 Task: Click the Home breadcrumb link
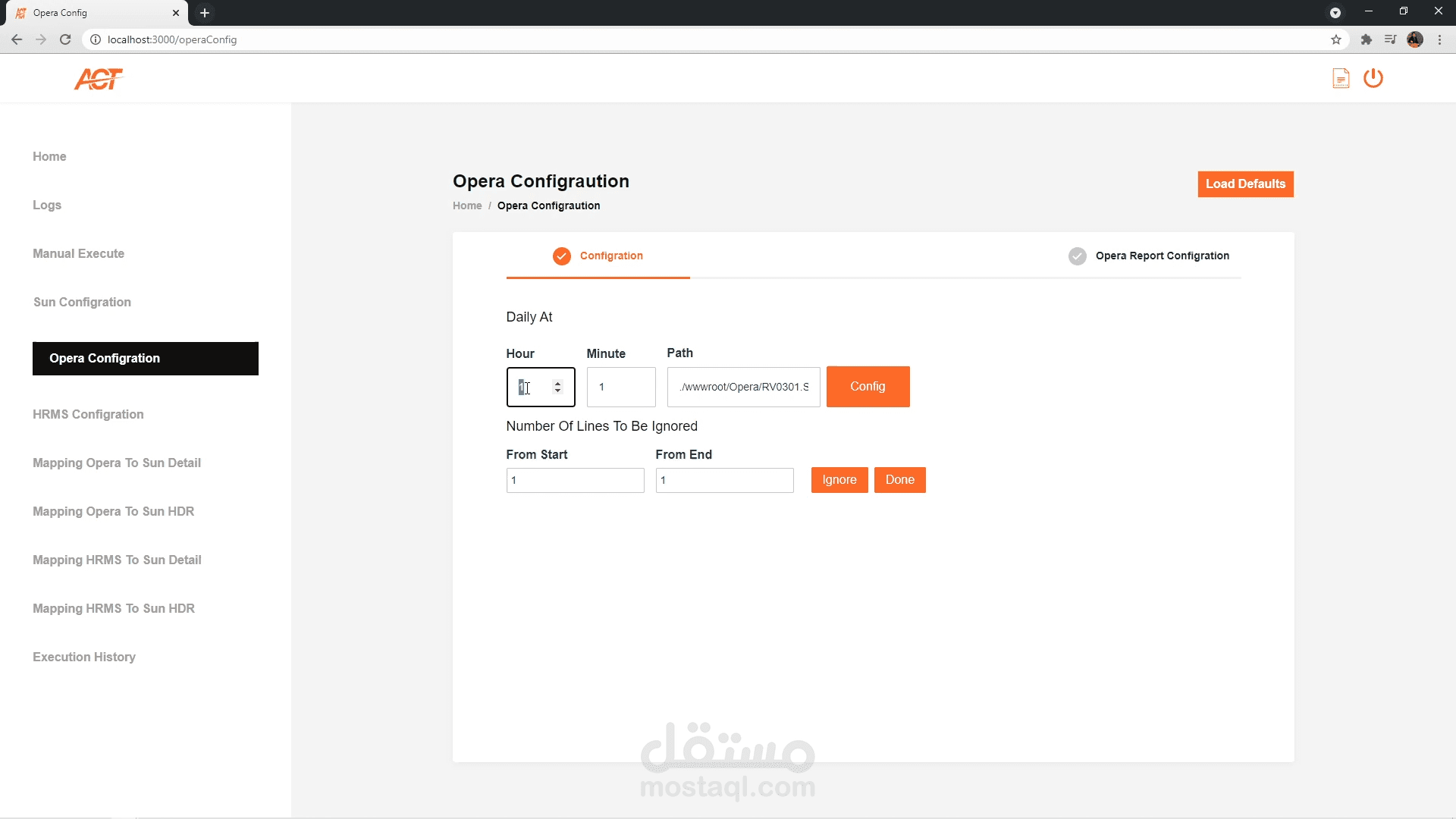[x=467, y=206]
